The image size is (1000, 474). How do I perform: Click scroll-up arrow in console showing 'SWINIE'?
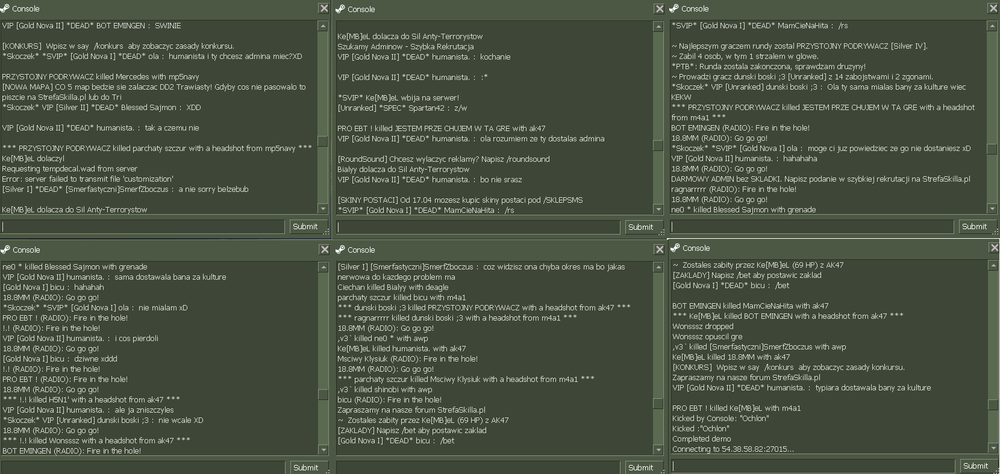tap(323, 26)
